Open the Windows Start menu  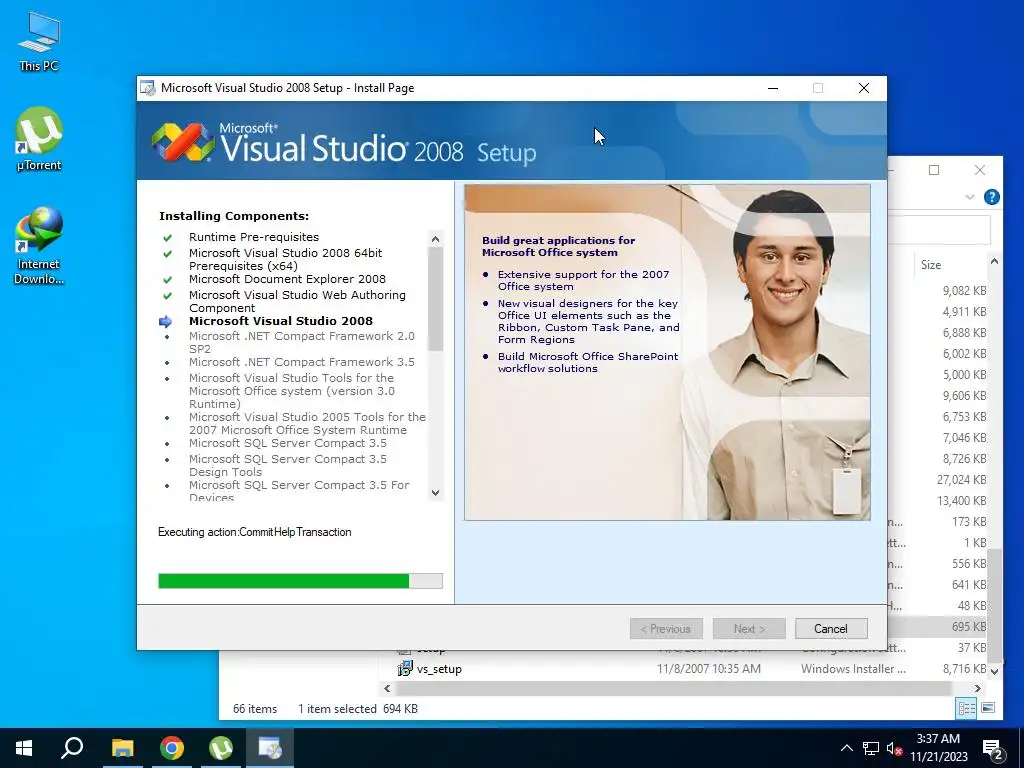[24, 748]
